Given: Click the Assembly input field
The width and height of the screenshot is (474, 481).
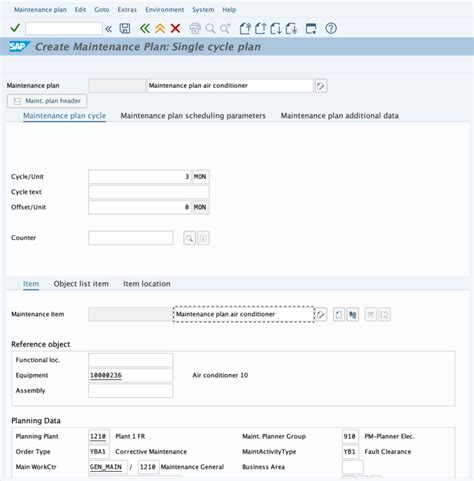Looking at the screenshot, I should click(131, 391).
